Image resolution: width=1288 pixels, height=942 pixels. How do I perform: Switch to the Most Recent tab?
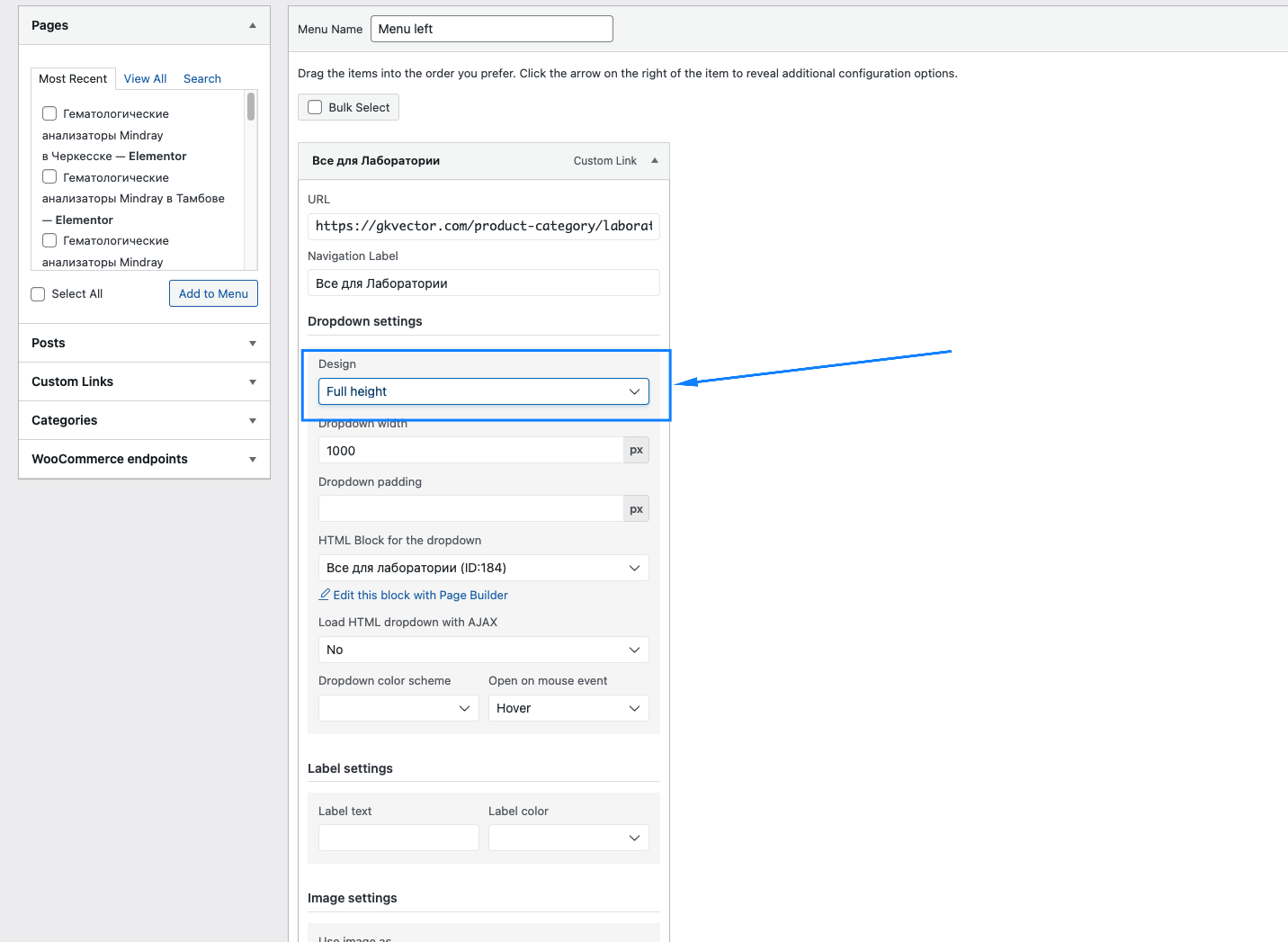pos(73,79)
